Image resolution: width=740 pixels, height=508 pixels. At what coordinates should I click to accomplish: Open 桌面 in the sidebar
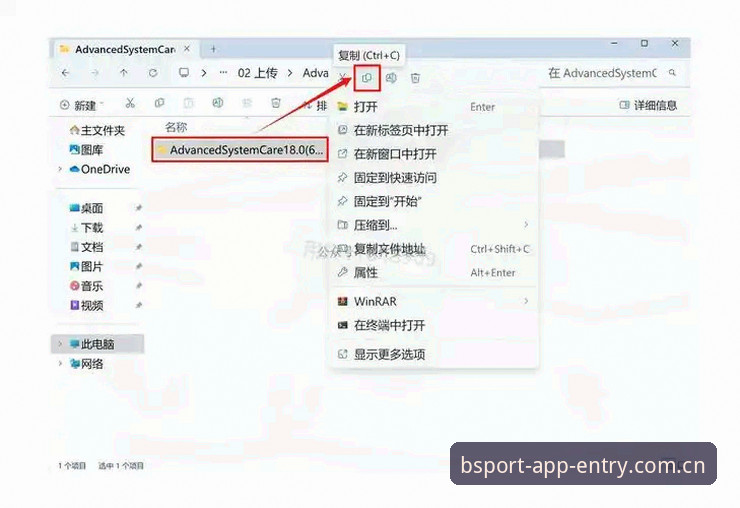tap(86, 208)
